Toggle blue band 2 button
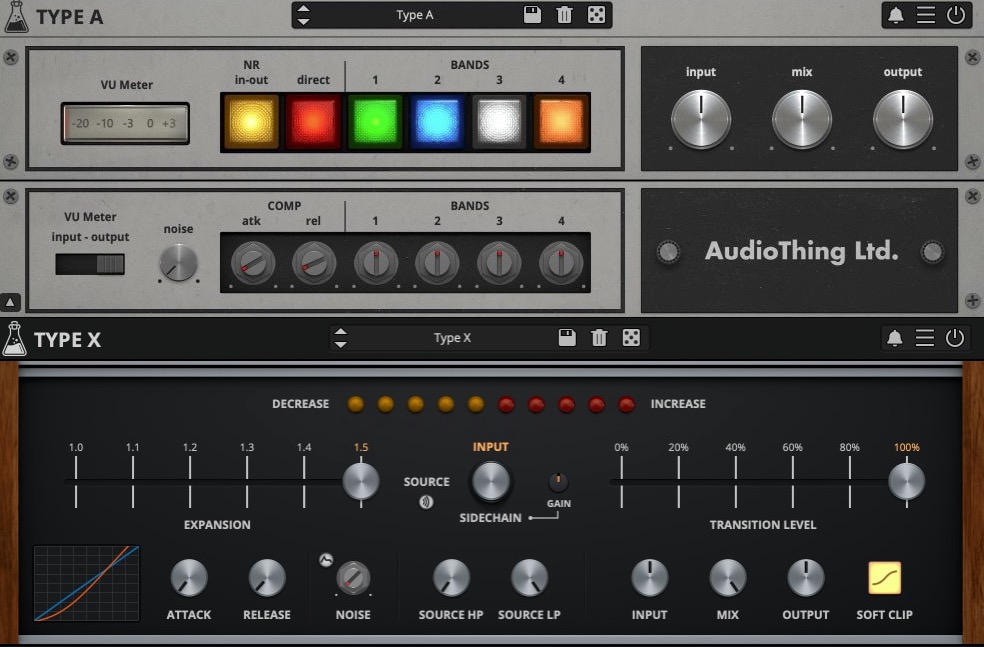 pyautogui.click(x=437, y=122)
